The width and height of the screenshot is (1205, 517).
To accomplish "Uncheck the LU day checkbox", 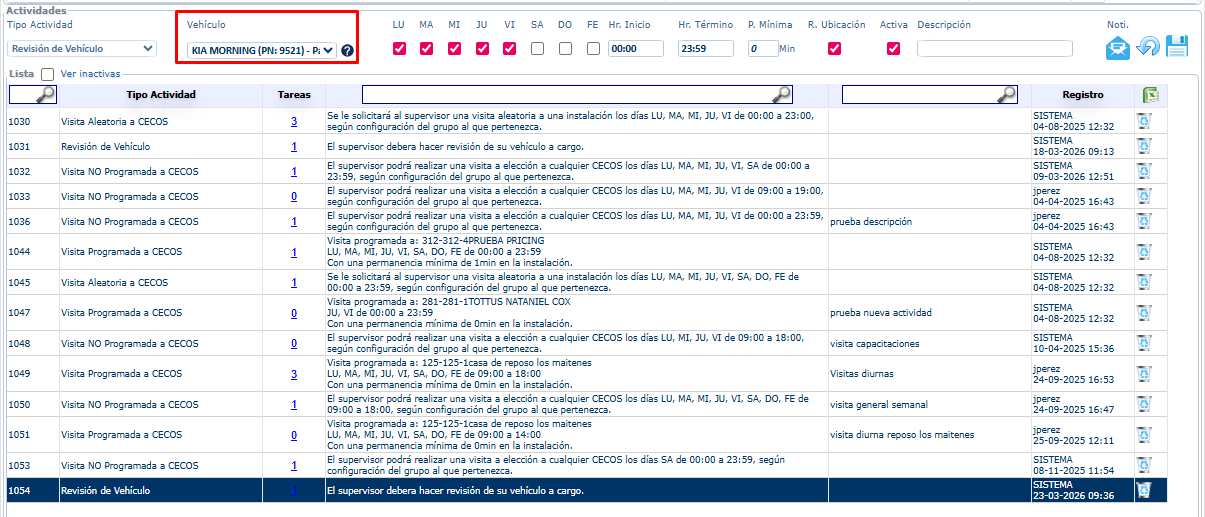I will [x=400, y=48].
